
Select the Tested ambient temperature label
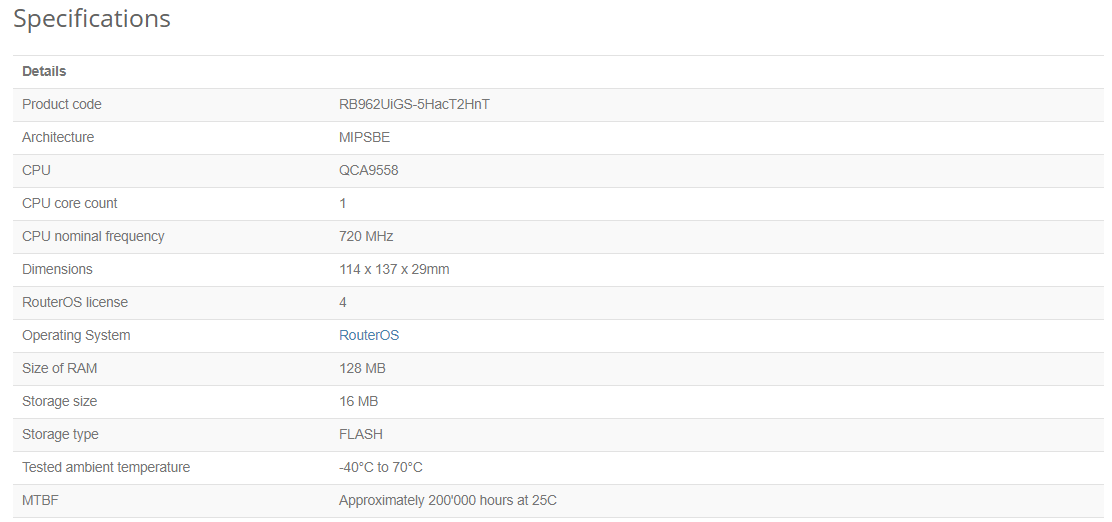pyautogui.click(x=106, y=467)
